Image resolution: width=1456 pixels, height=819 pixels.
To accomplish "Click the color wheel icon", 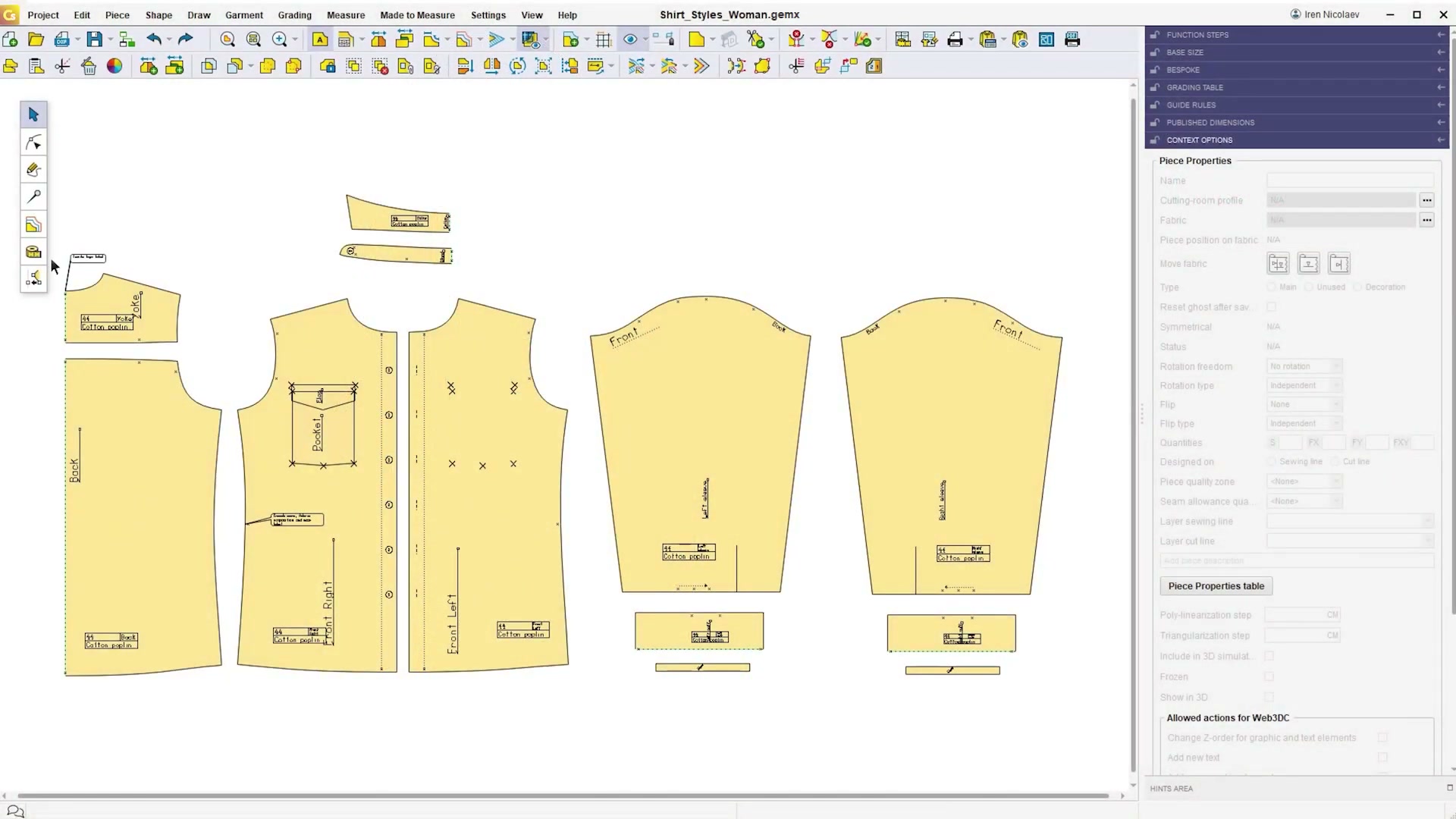I will pyautogui.click(x=115, y=66).
